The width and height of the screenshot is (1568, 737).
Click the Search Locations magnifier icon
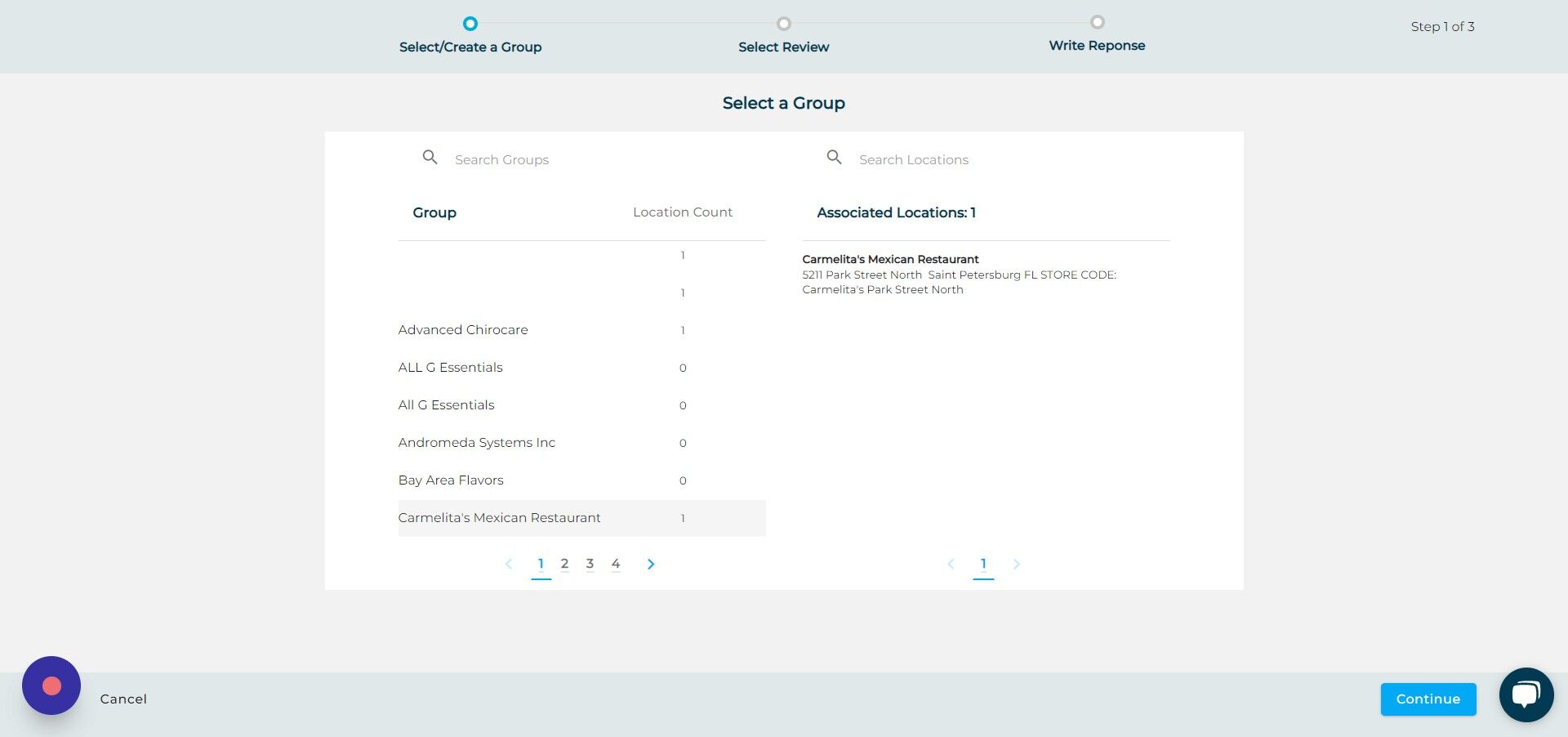[834, 157]
